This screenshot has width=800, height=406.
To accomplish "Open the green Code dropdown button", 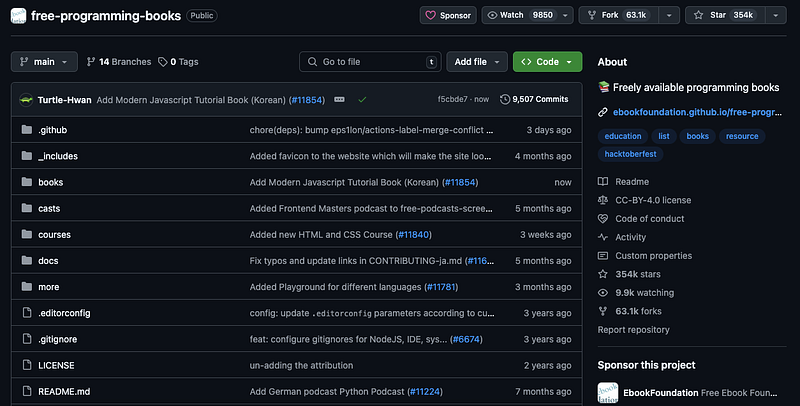I will [x=547, y=62].
